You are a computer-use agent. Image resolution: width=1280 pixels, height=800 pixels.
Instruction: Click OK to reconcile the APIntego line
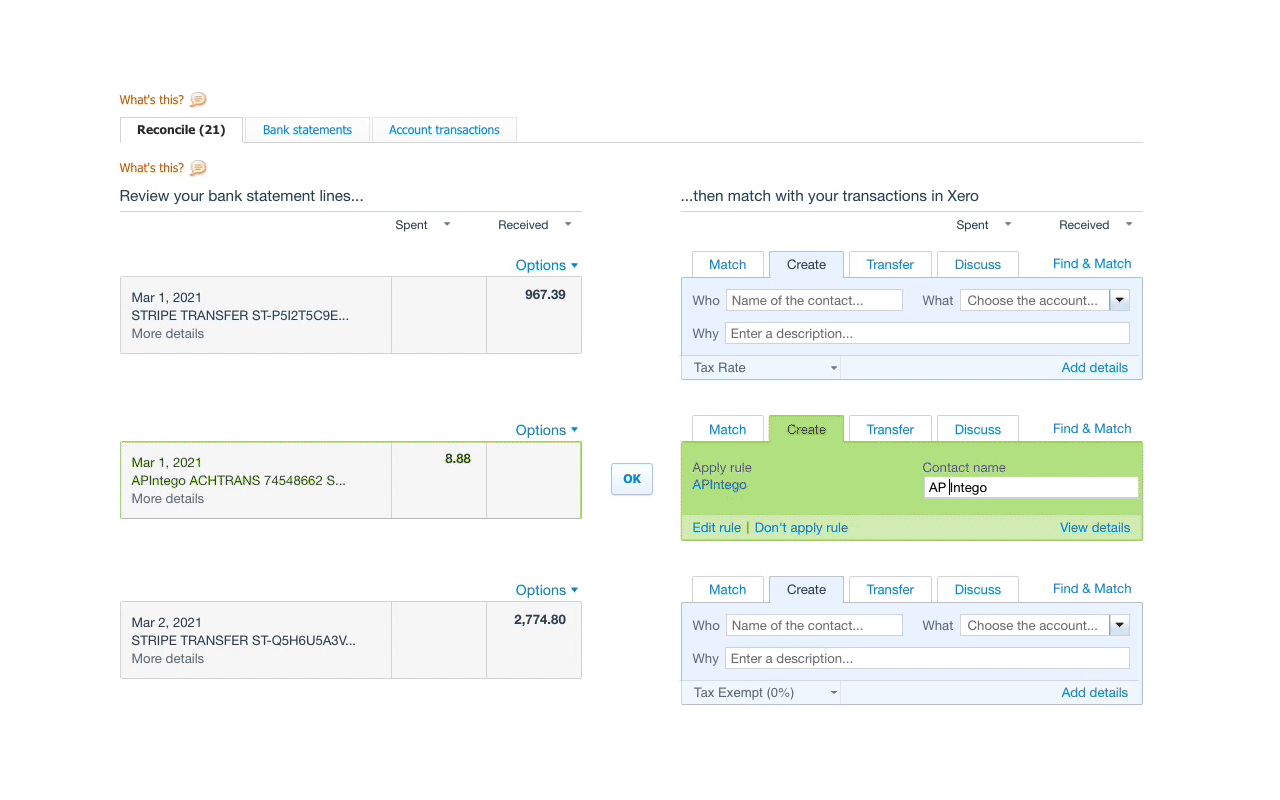coord(632,479)
